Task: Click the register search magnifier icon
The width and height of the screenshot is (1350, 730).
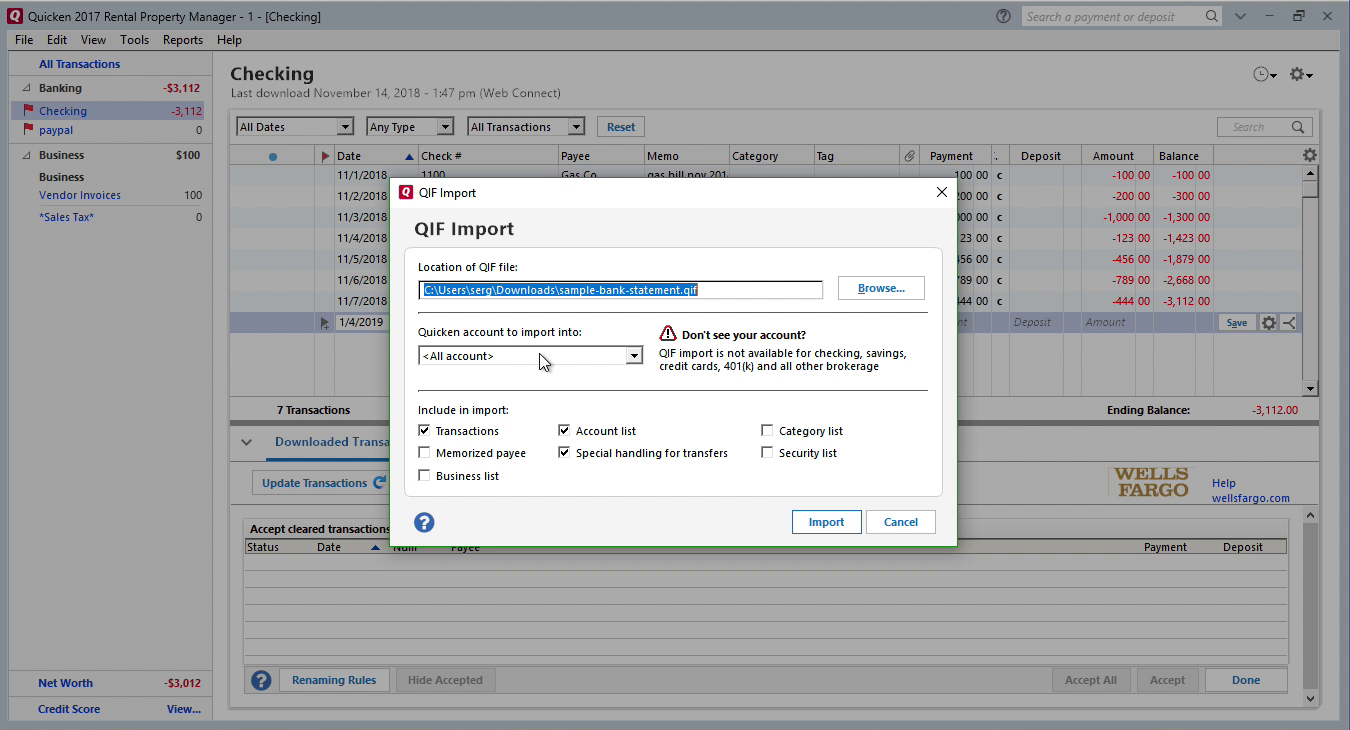Action: [1298, 127]
